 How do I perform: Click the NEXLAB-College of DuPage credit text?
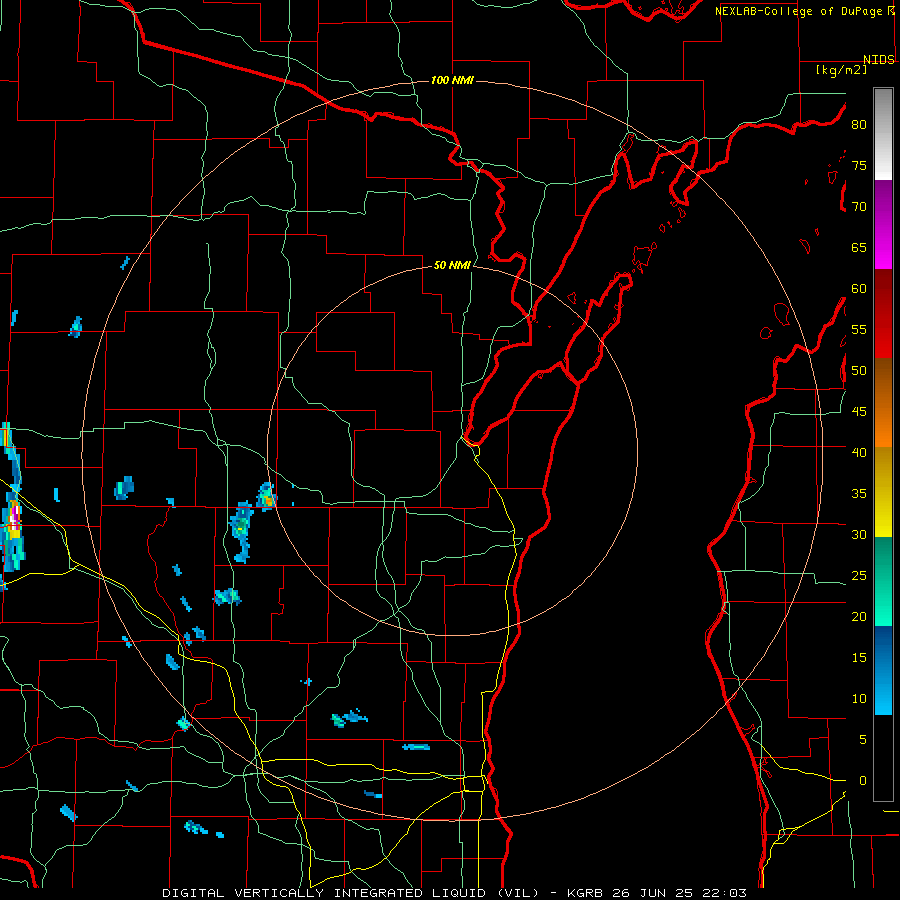pyautogui.click(x=798, y=11)
